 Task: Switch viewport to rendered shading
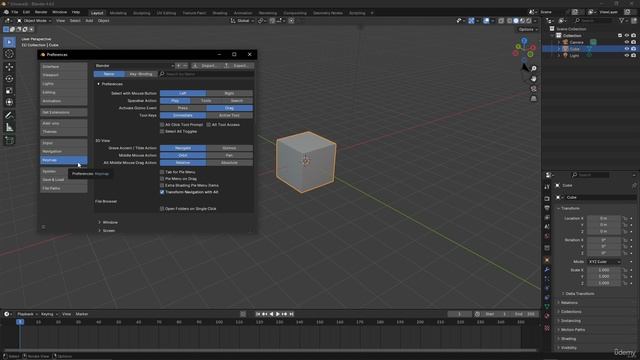(x=529, y=20)
